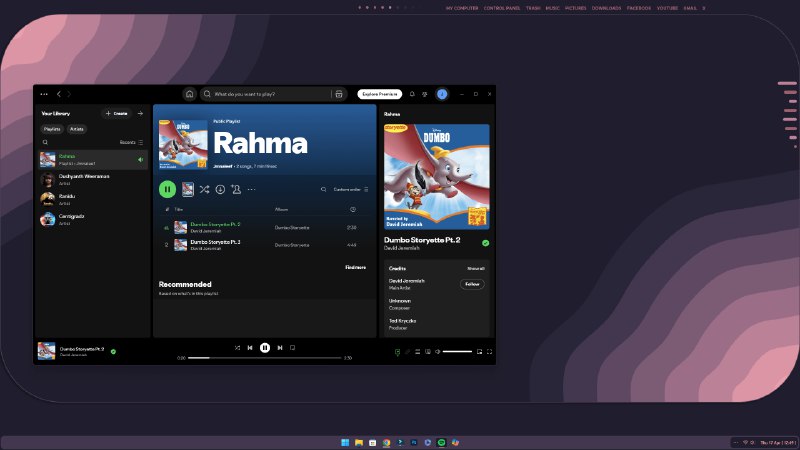Open the Dushyanth Weeraman artist
Viewport: 800px width, 450px height.
[93, 180]
